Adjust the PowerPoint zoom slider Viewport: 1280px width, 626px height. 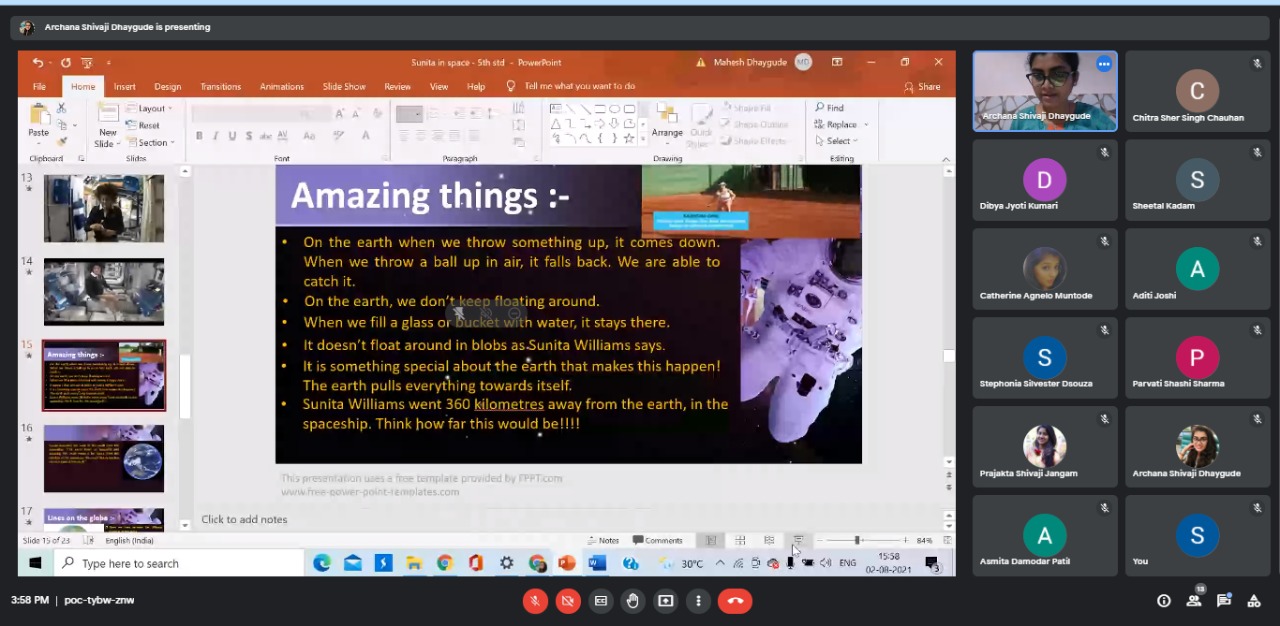pyautogui.click(x=857, y=540)
